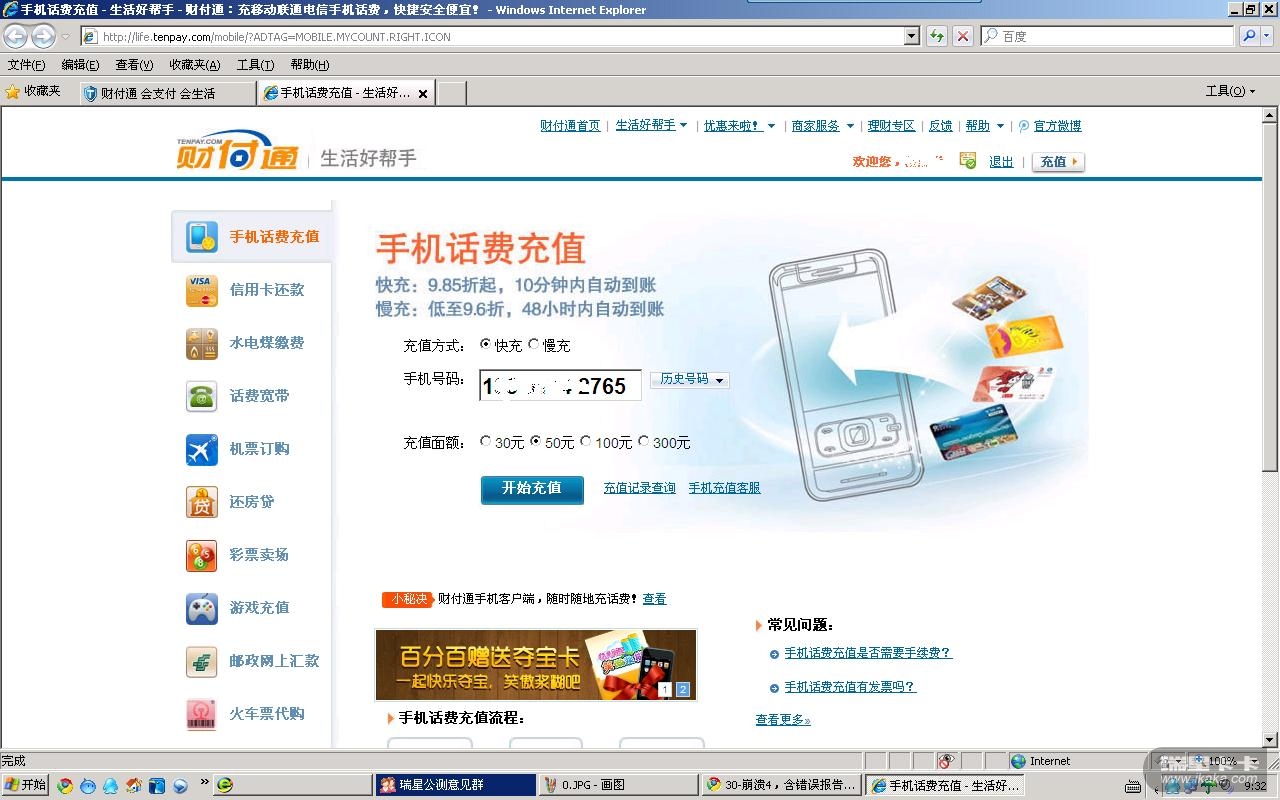Open the 帮助(H) menu in the menu bar
This screenshot has width=1280, height=800.
click(x=310, y=65)
